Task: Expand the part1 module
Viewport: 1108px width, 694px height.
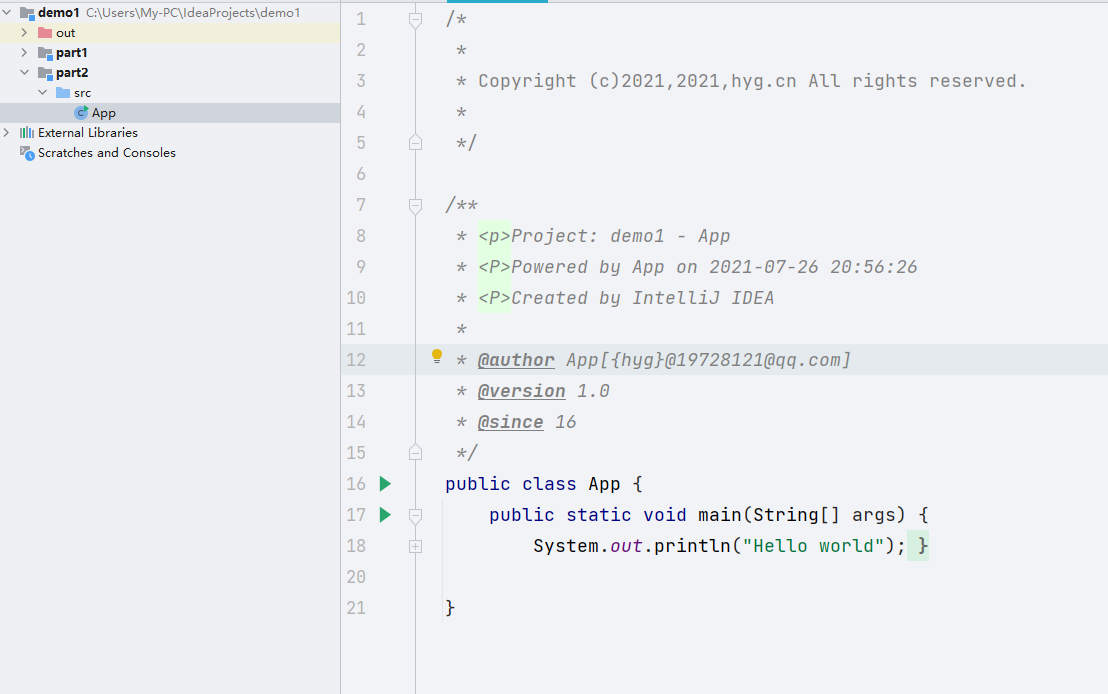Action: (x=25, y=53)
